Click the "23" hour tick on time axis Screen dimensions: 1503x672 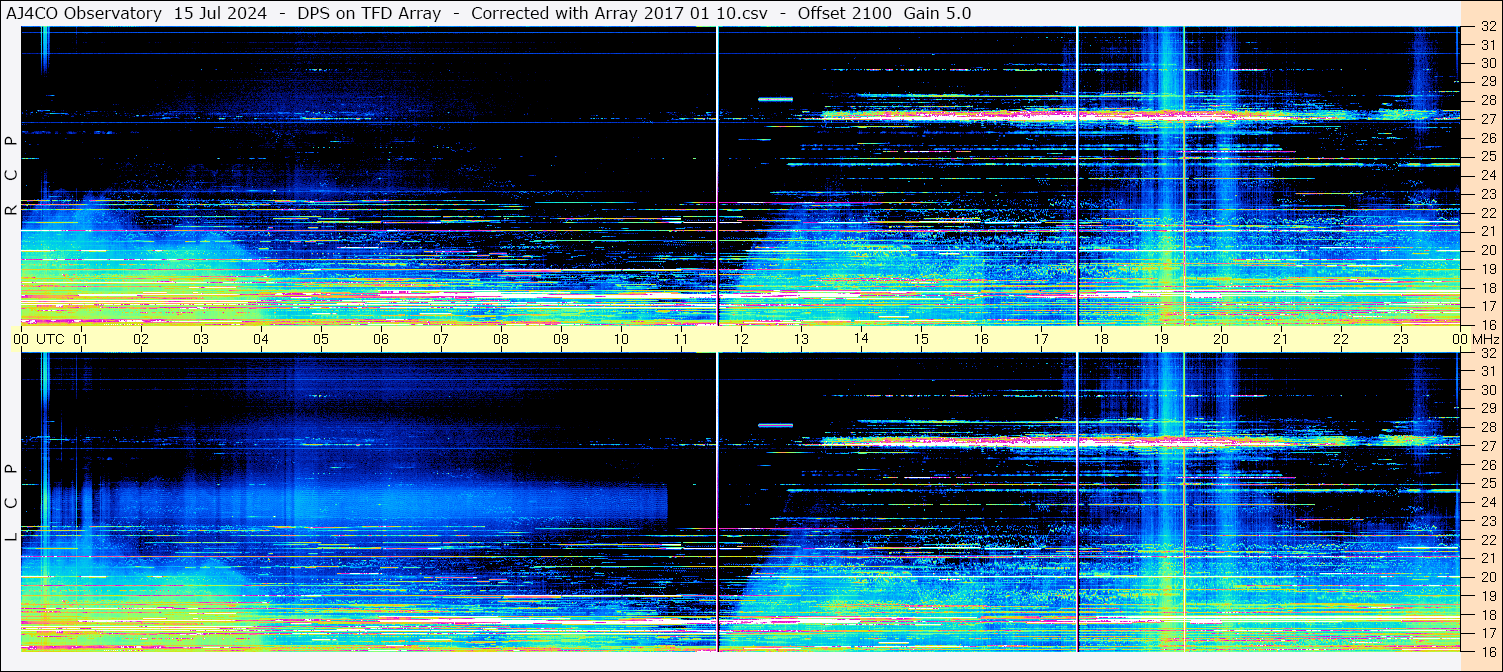tap(1401, 339)
